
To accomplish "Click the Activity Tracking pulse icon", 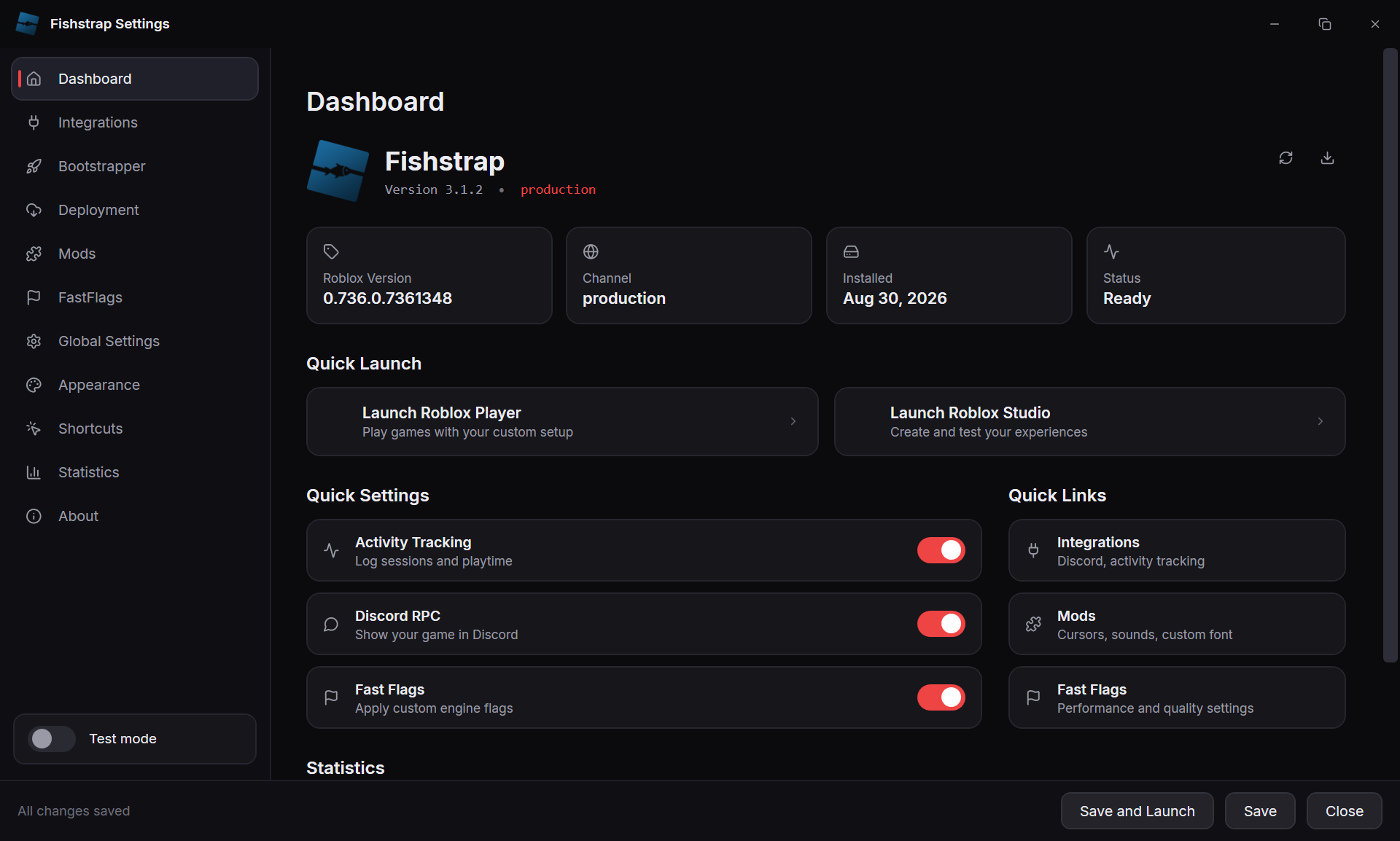I will pyautogui.click(x=331, y=550).
